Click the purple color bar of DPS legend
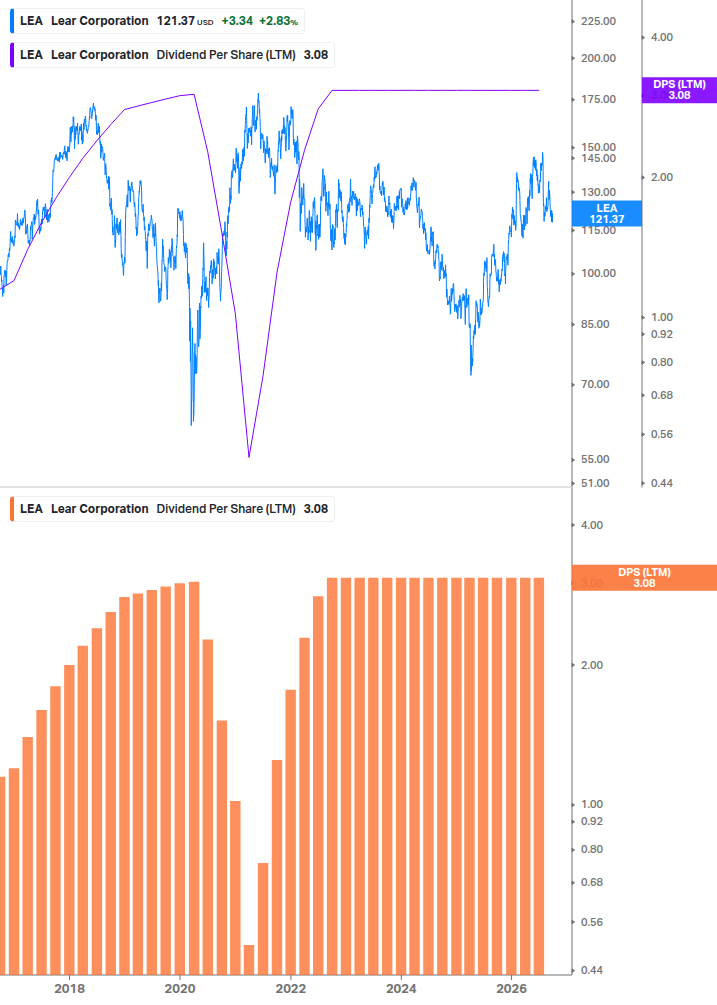 (12, 55)
